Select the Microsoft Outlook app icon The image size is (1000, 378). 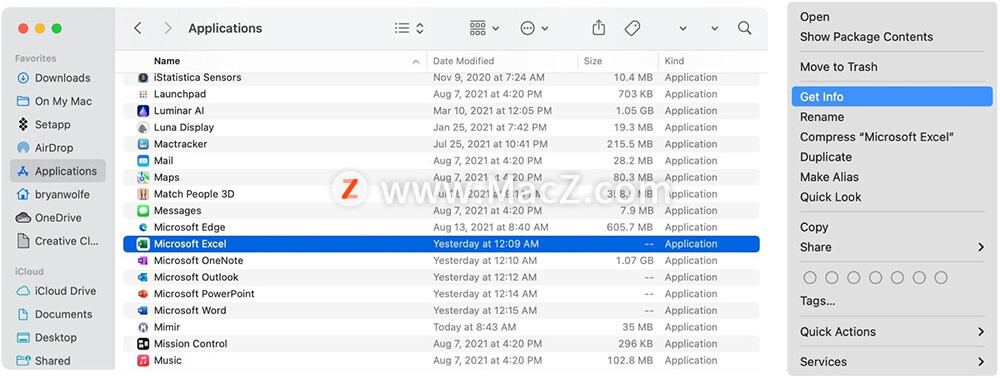tap(143, 277)
